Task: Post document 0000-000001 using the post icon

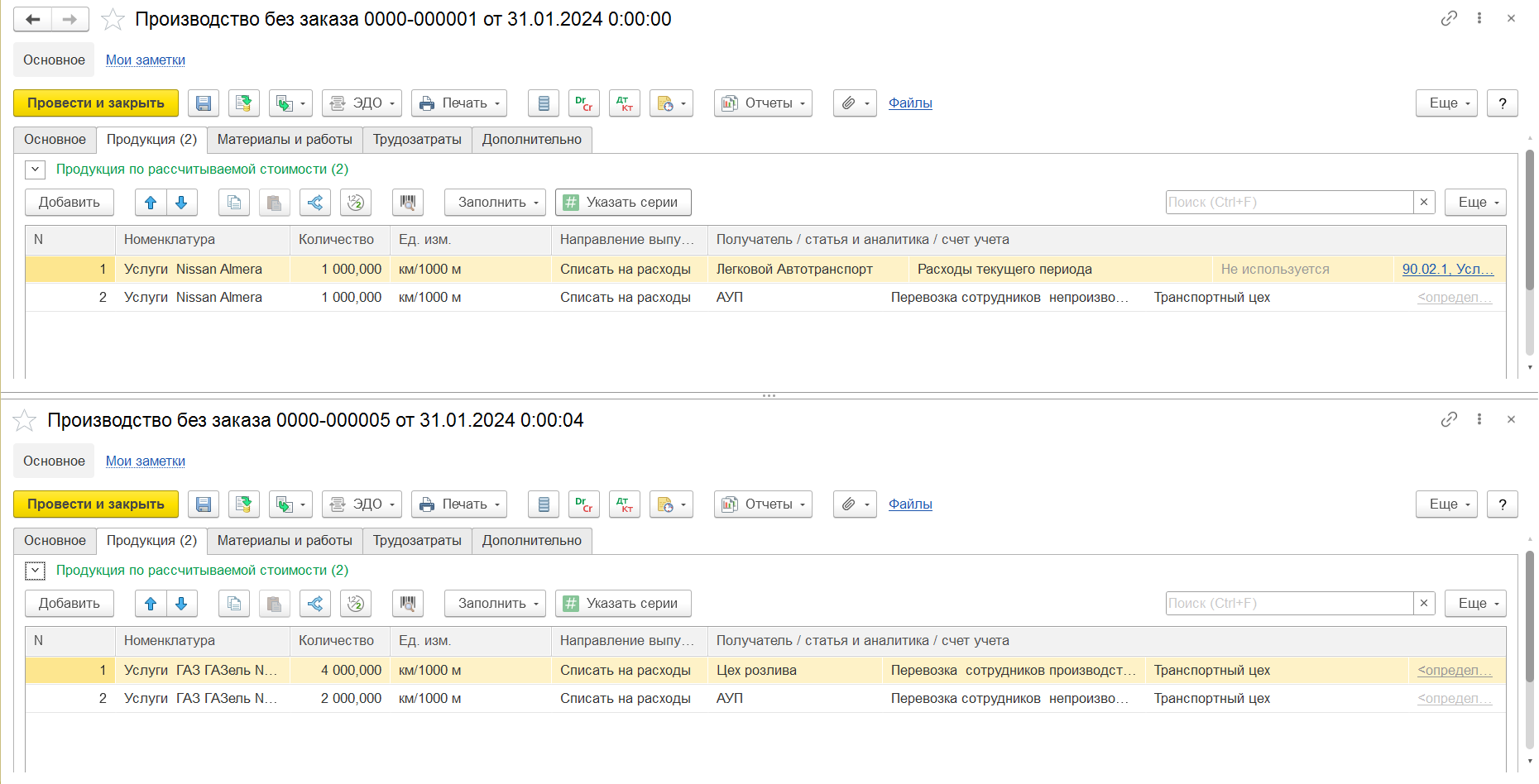Action: (x=244, y=103)
